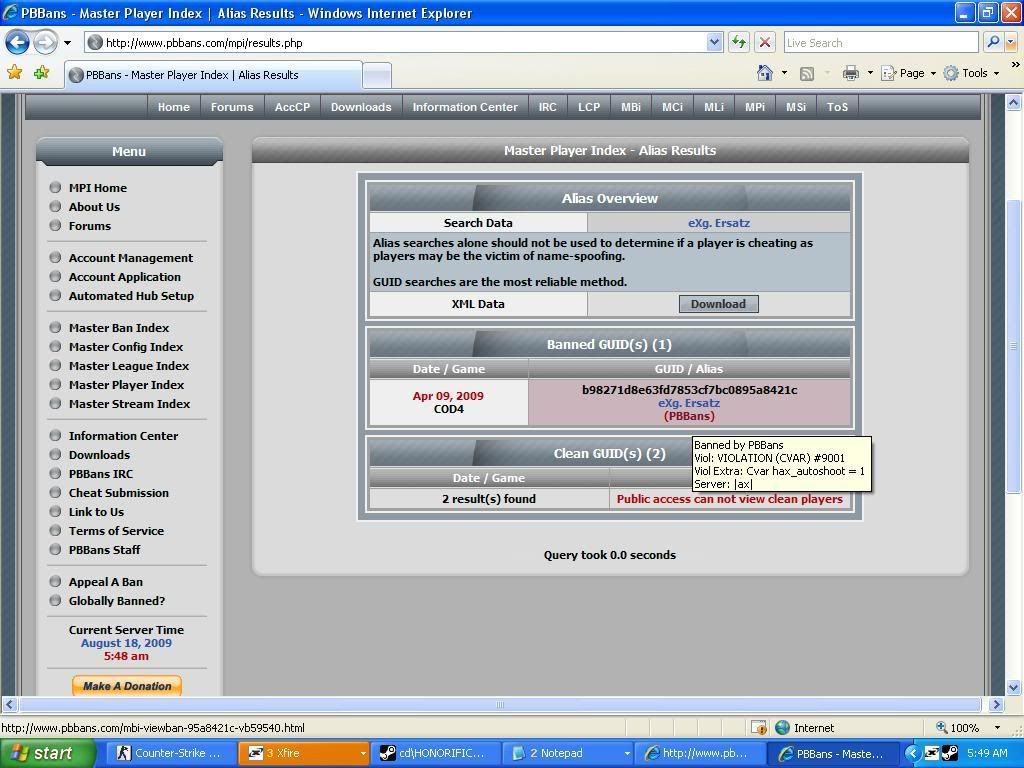Expand the Home button dropdown arrow

784,73
